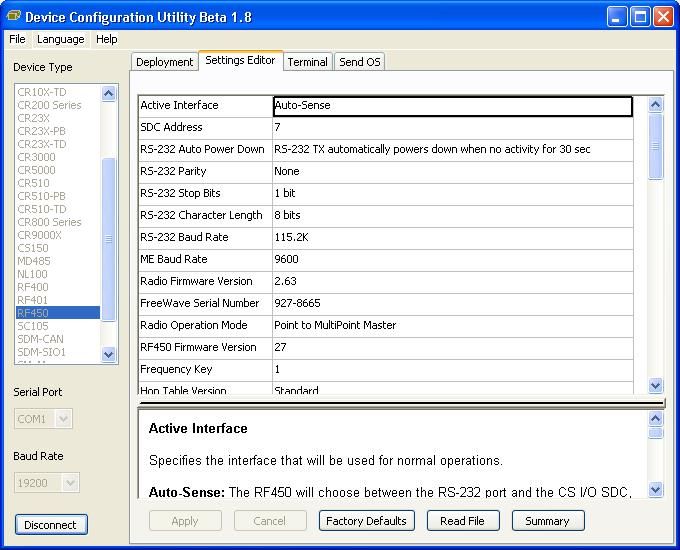Switch to the Deployment tab
The width and height of the screenshot is (680, 550).
pos(164,62)
